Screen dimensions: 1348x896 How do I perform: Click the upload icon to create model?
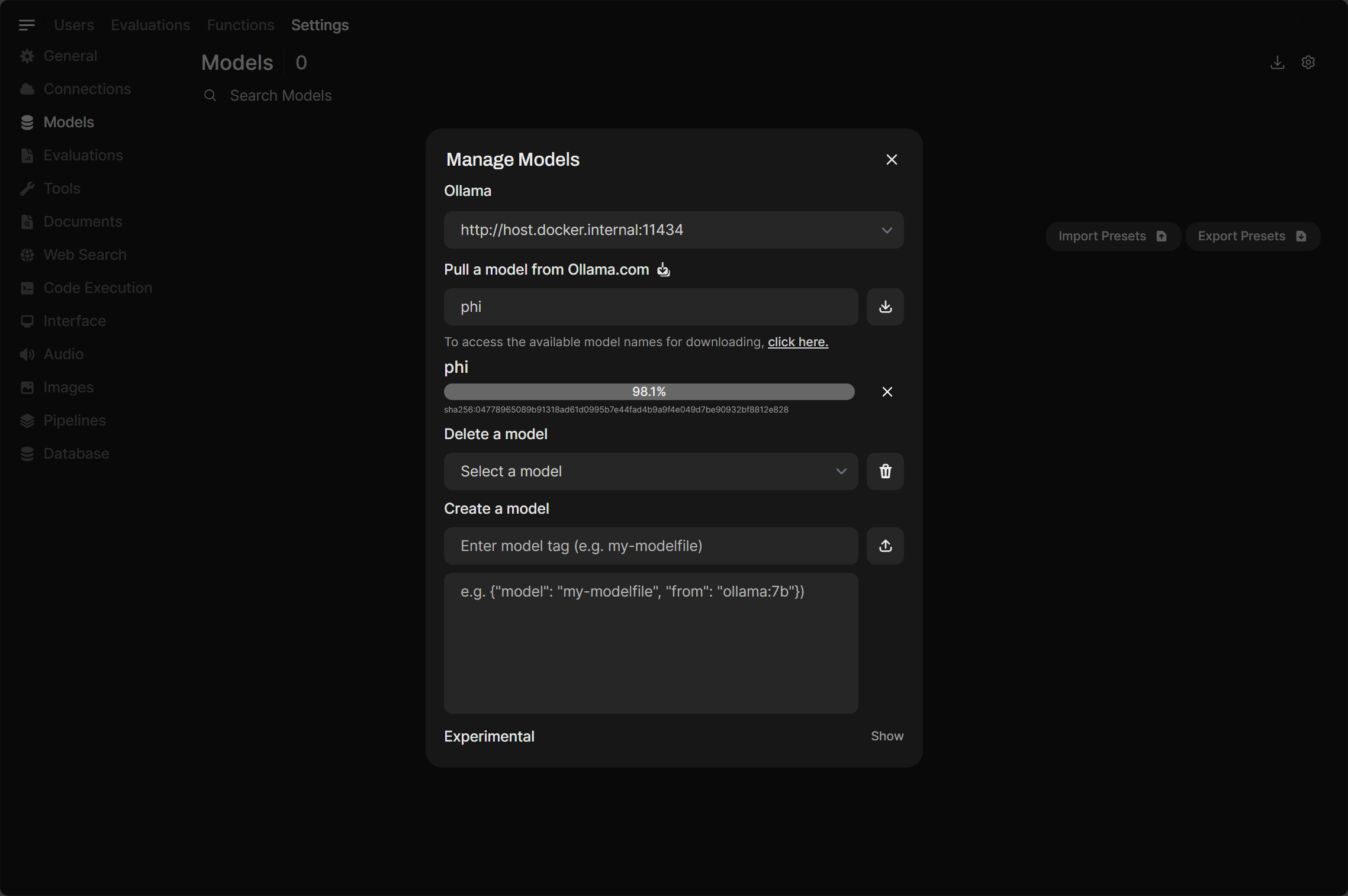[885, 546]
